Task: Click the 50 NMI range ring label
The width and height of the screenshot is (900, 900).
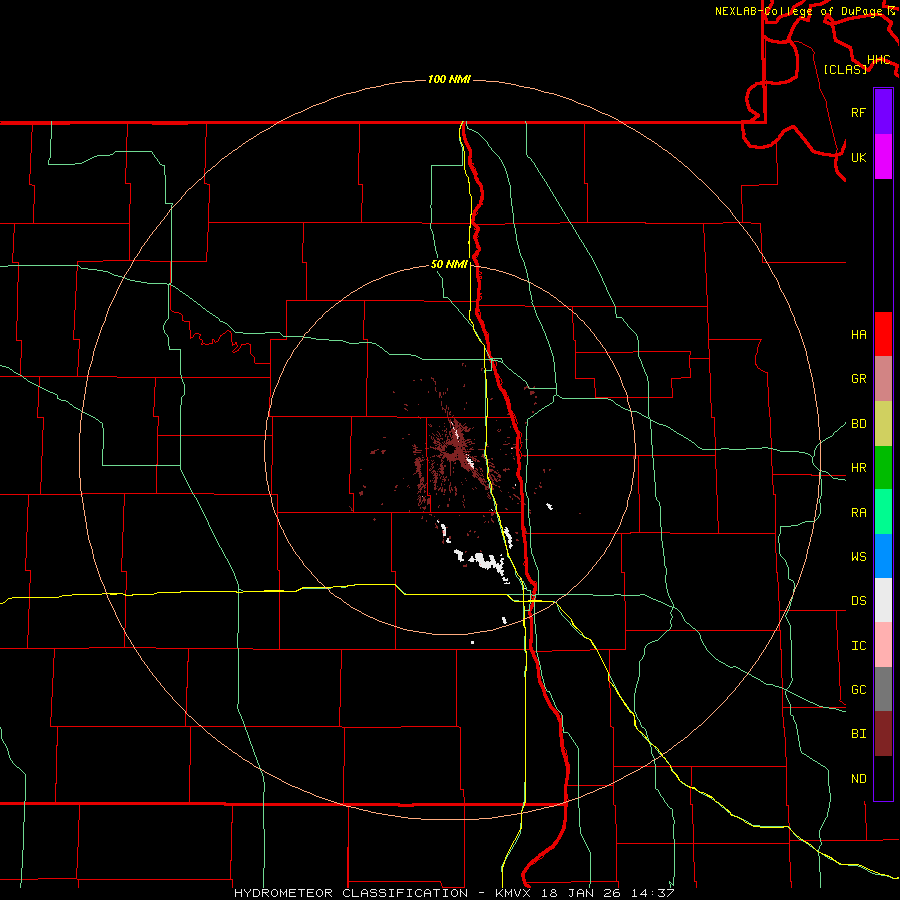Action: coord(449,264)
